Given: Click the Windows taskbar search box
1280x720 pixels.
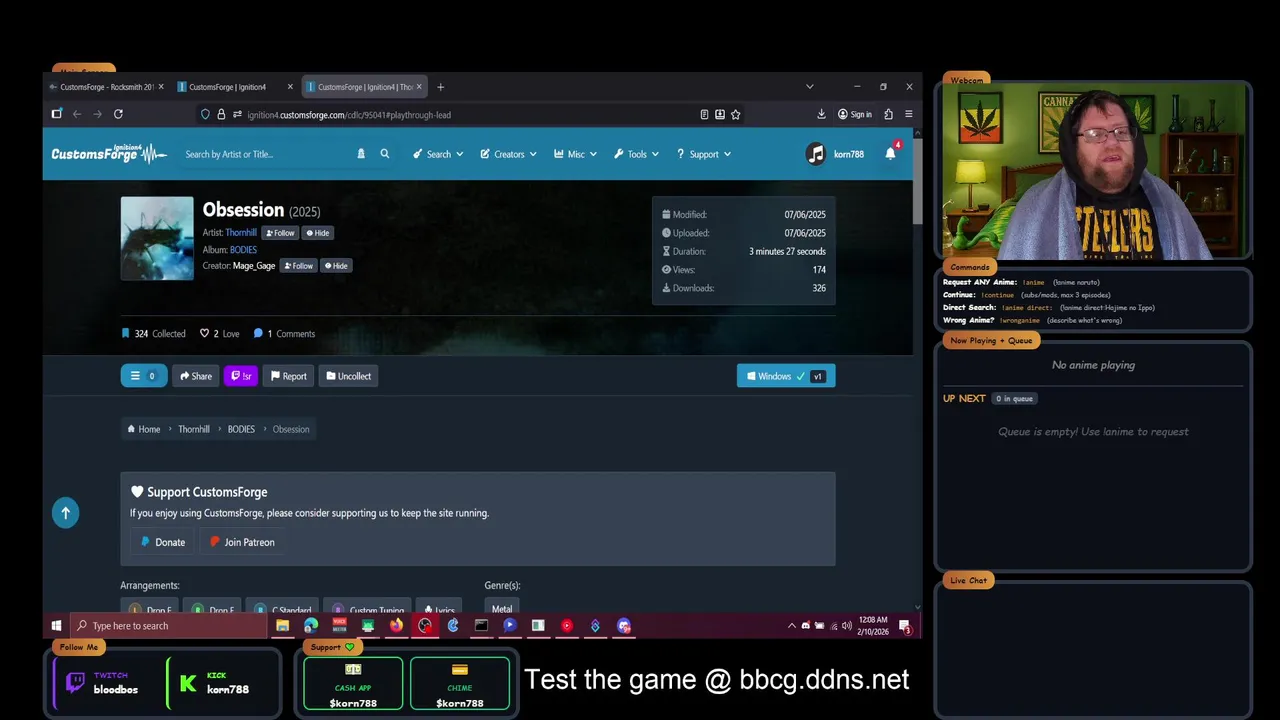Looking at the screenshot, I should click(x=168, y=626).
